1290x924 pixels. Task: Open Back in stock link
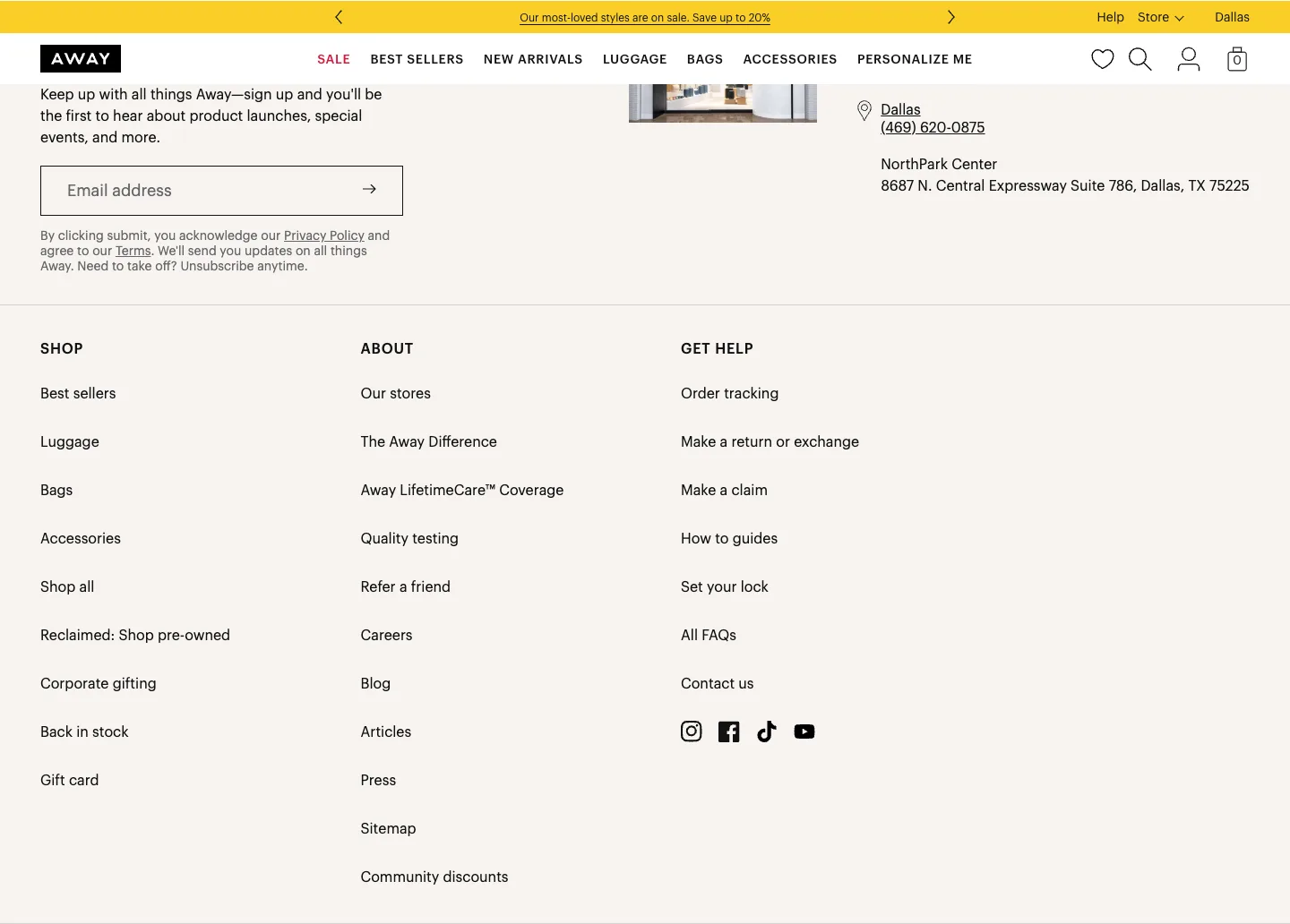click(84, 731)
